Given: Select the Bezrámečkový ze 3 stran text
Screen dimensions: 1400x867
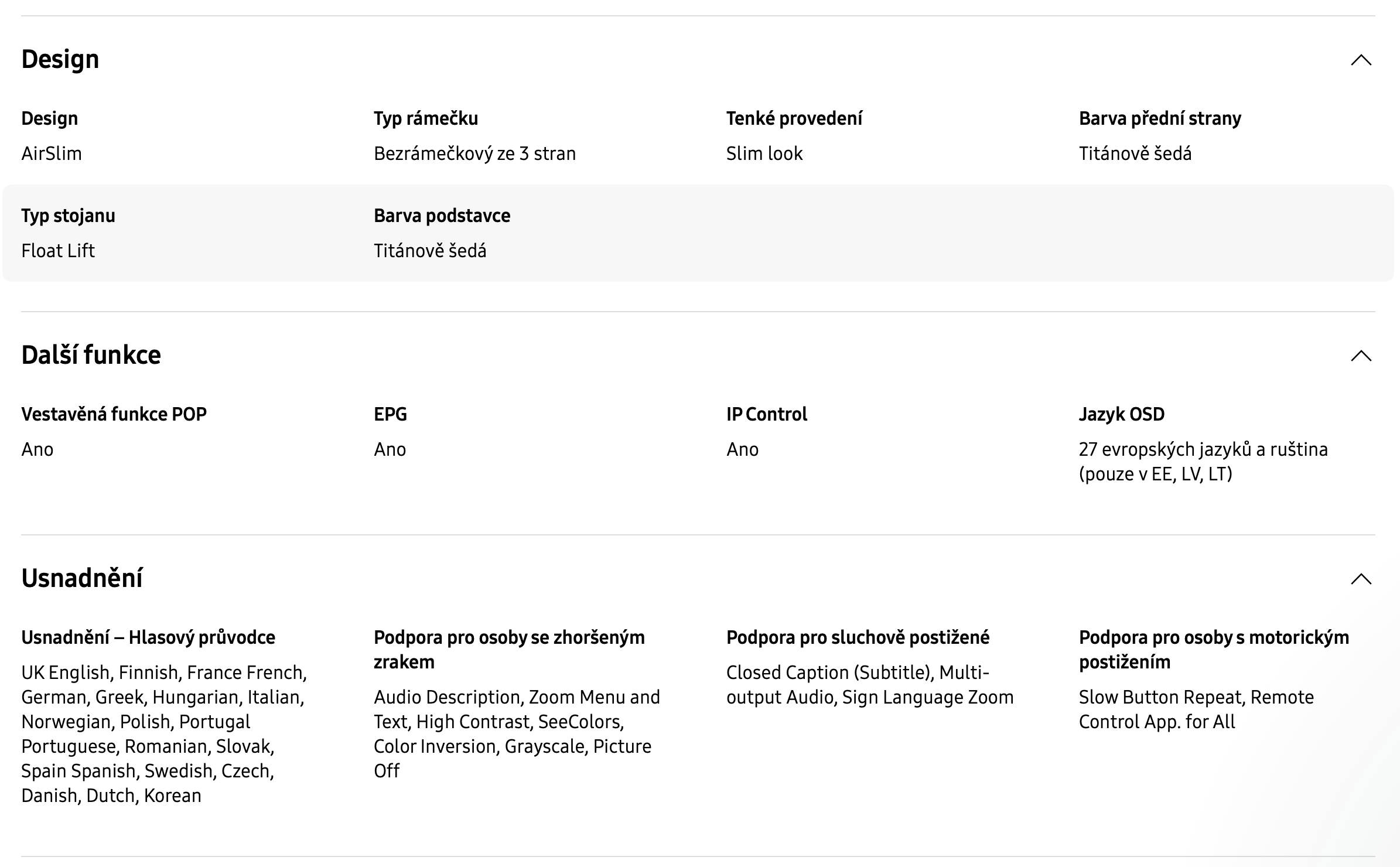Looking at the screenshot, I should point(475,153).
